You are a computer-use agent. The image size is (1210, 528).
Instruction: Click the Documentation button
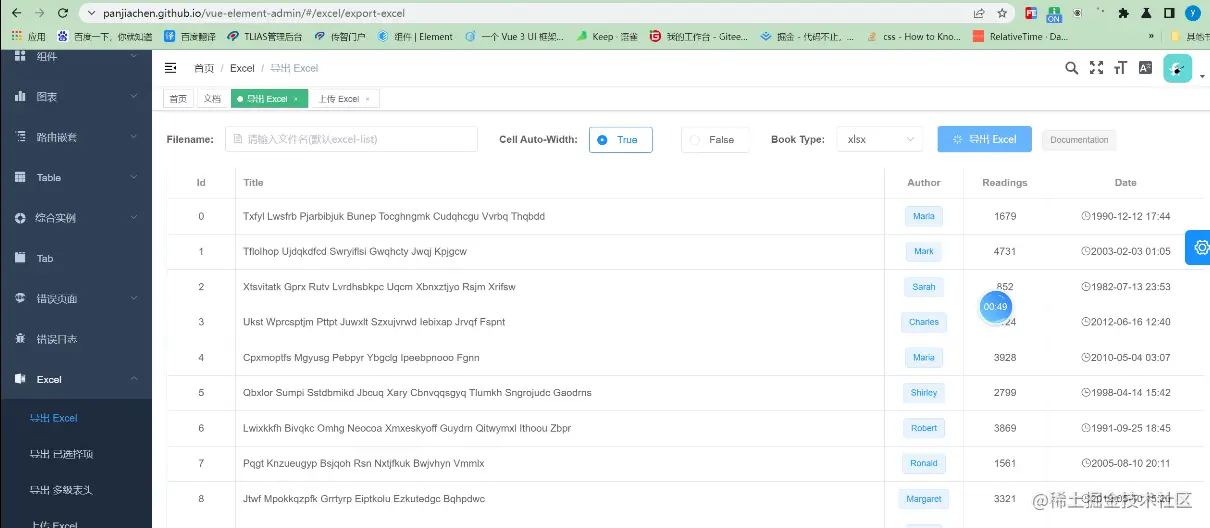1079,140
